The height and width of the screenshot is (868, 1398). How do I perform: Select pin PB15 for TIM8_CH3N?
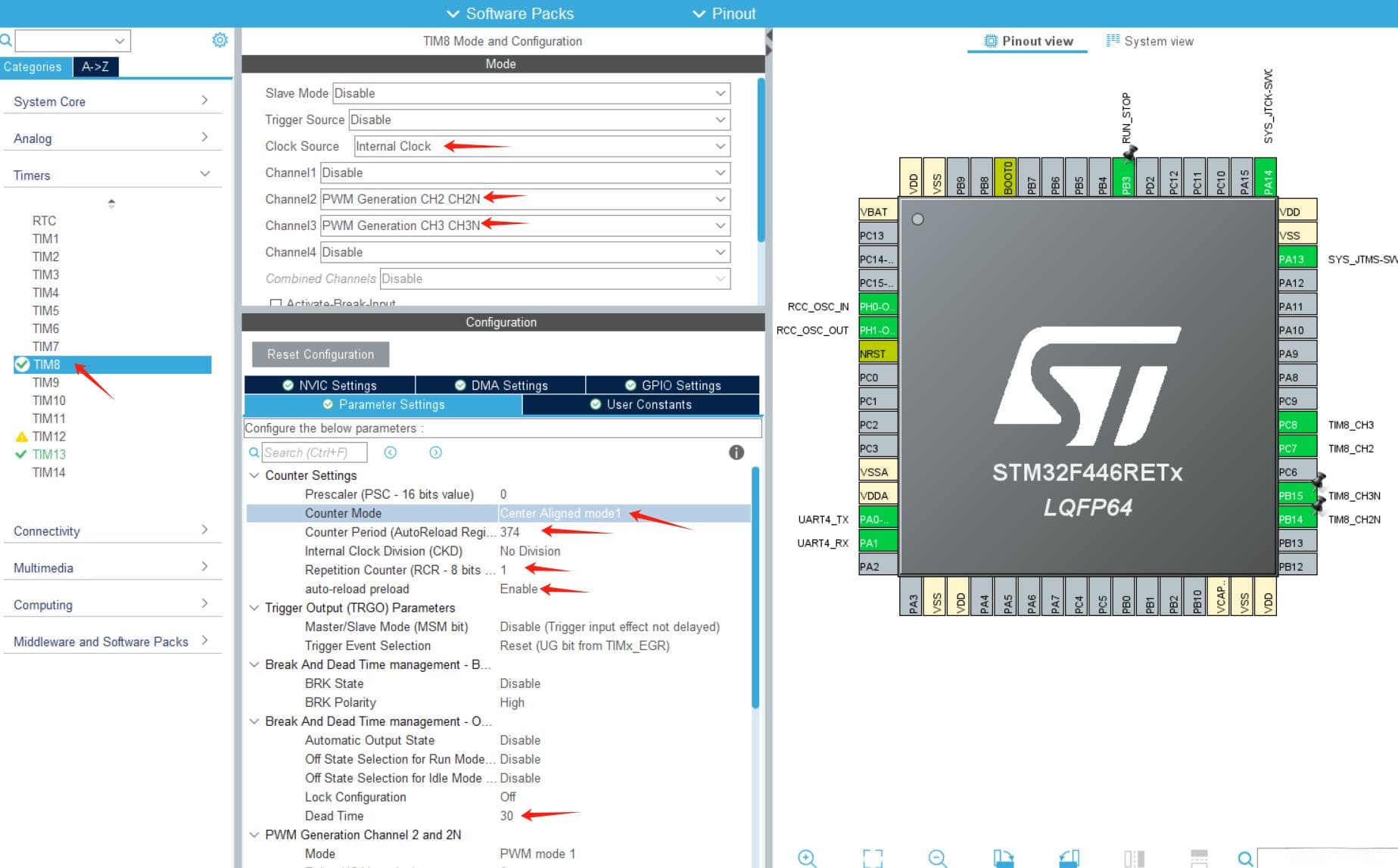[x=1297, y=496]
